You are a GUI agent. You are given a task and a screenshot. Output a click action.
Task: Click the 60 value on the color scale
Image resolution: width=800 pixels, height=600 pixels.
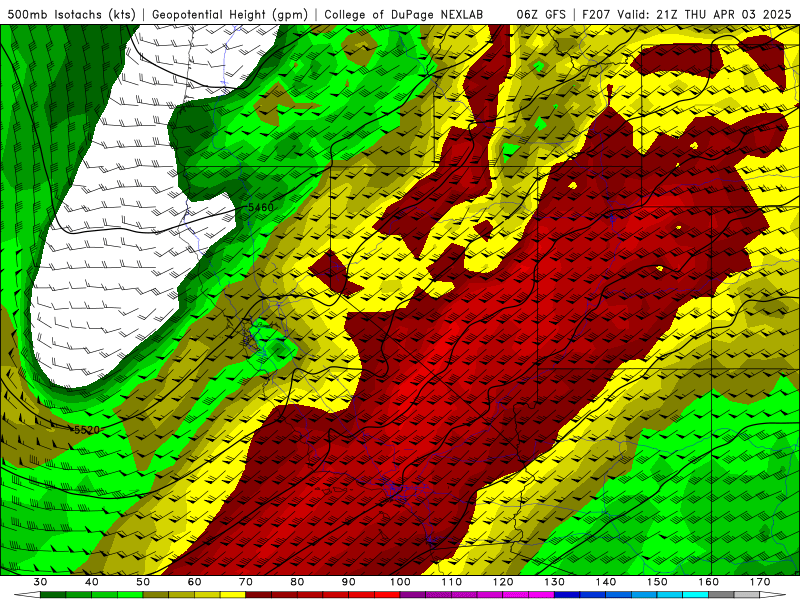point(194,582)
